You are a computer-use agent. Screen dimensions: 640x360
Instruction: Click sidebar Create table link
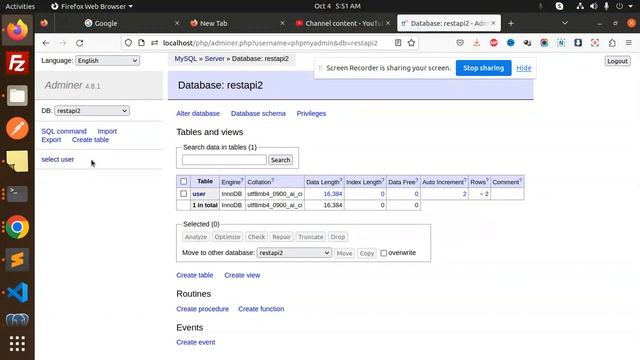point(90,140)
